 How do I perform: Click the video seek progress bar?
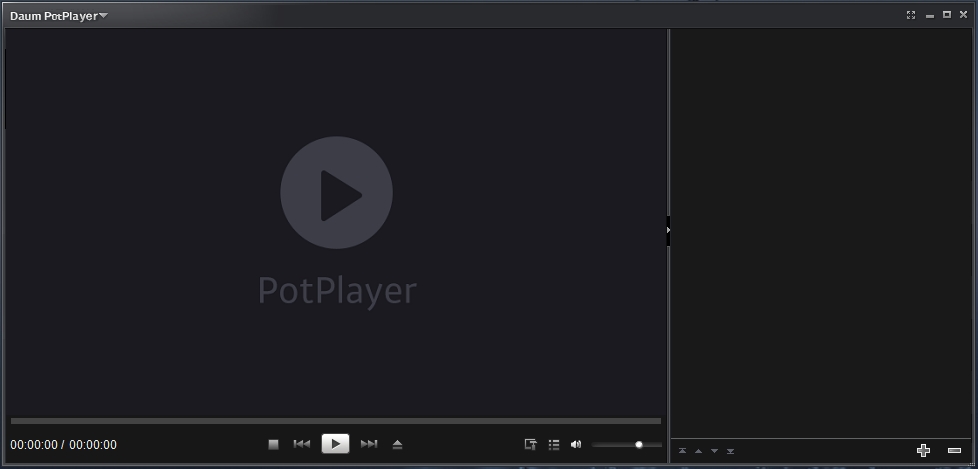[x=335, y=421]
